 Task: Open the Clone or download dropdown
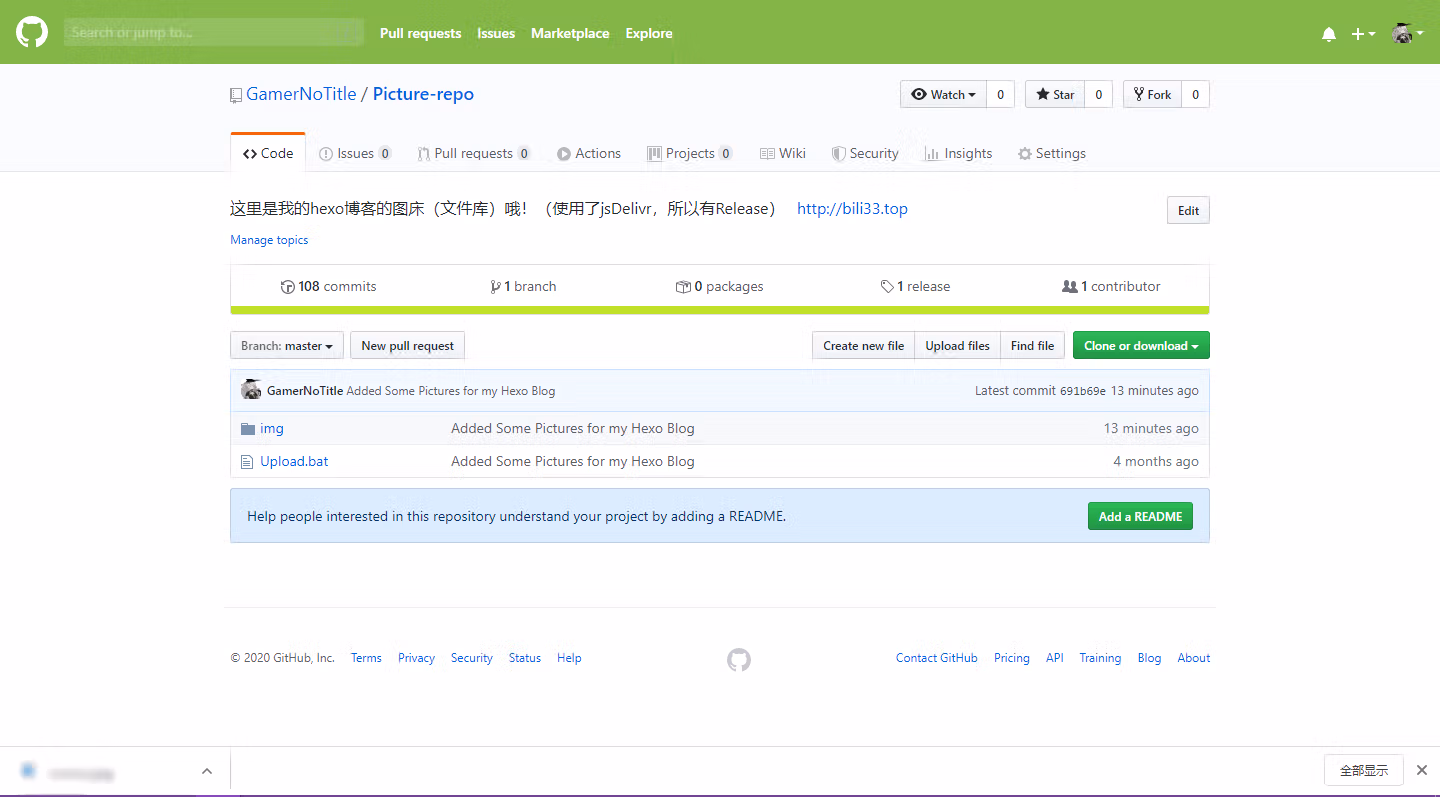[1141, 345]
